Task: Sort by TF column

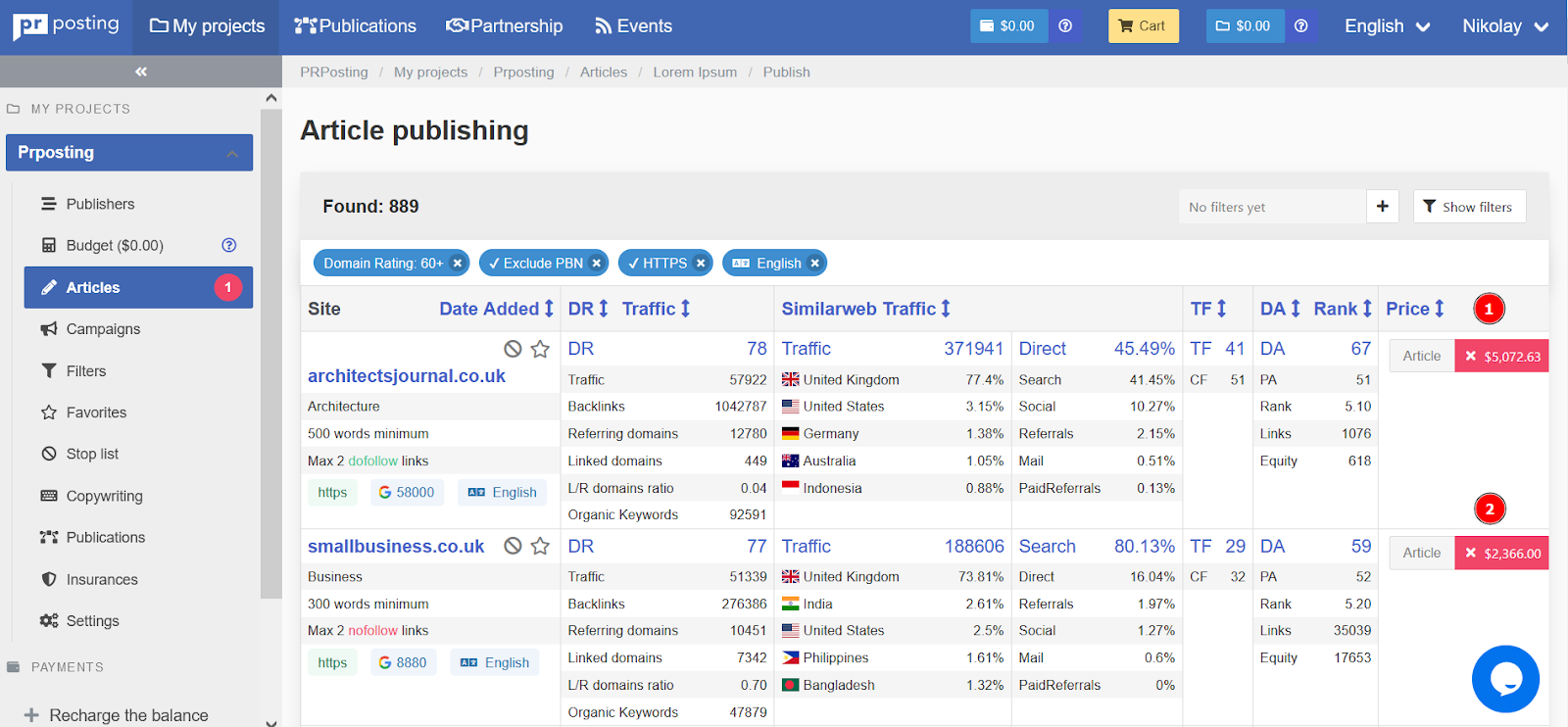Action: [x=1208, y=309]
